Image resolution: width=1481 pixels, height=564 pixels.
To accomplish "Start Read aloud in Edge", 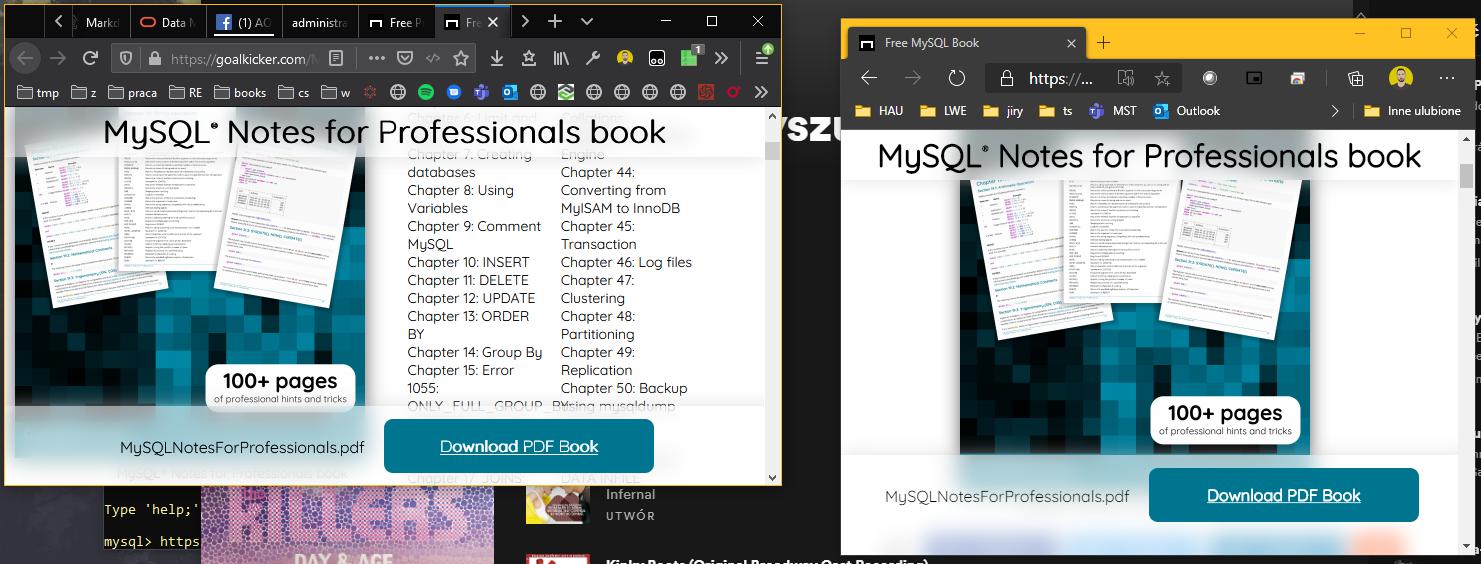I will tap(1126, 78).
